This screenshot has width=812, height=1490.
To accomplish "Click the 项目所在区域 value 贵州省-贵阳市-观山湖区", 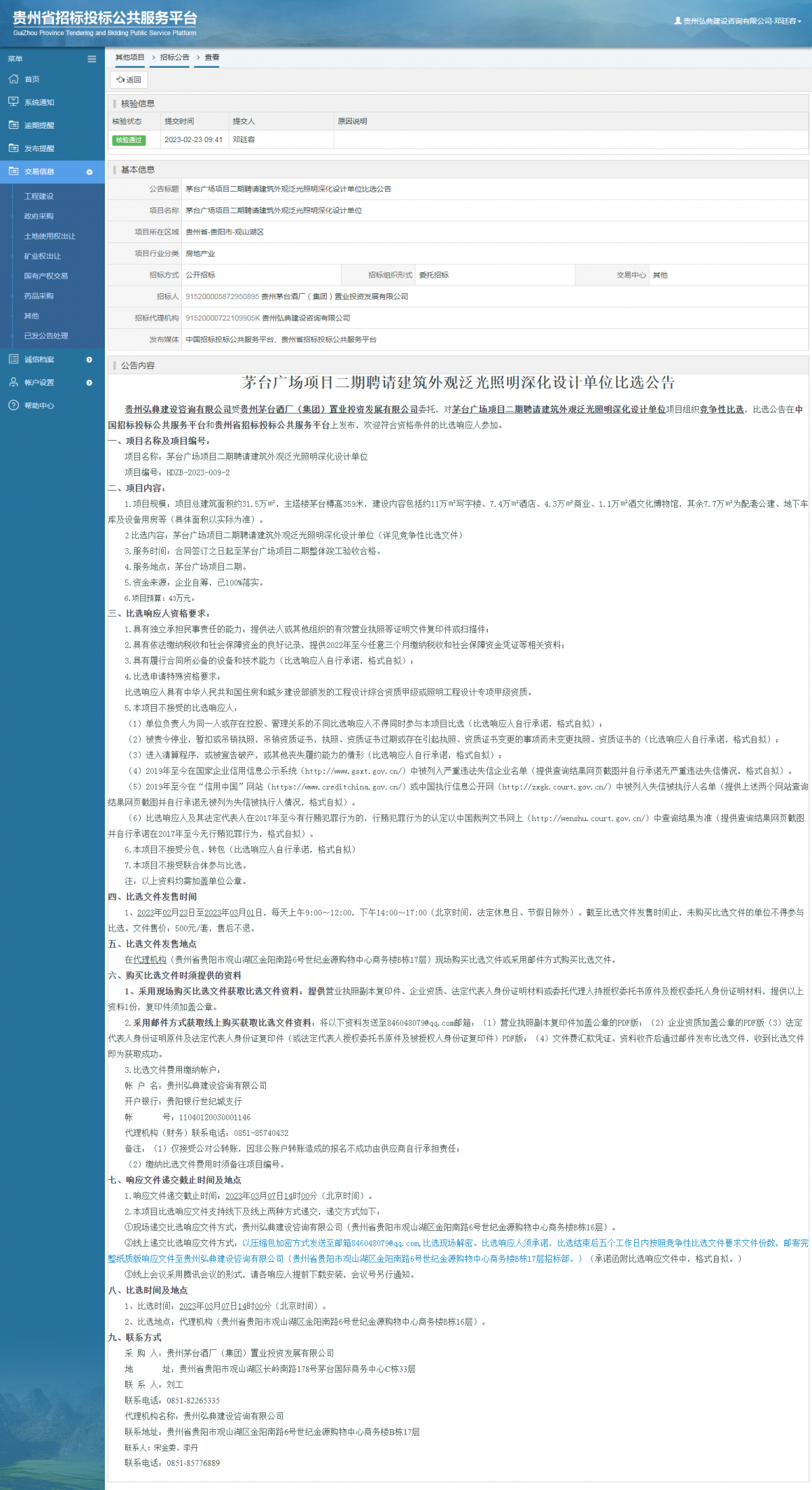I will click(225, 232).
